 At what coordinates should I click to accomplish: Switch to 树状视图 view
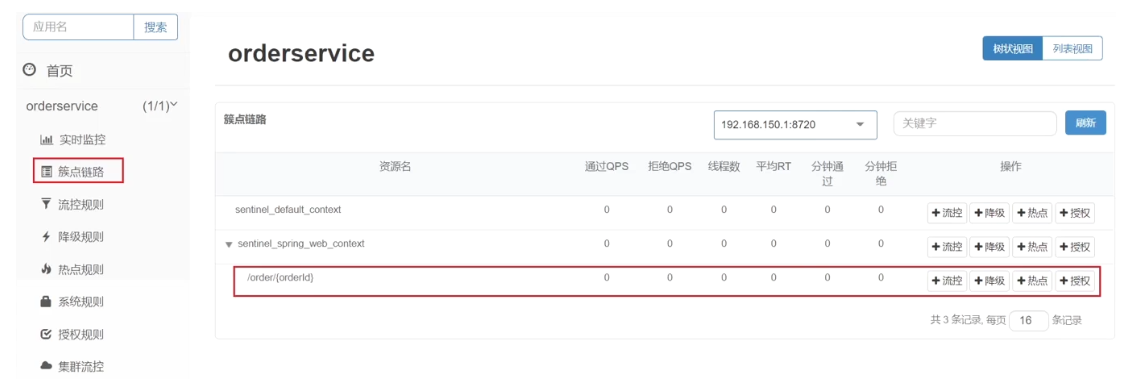pos(1013,49)
